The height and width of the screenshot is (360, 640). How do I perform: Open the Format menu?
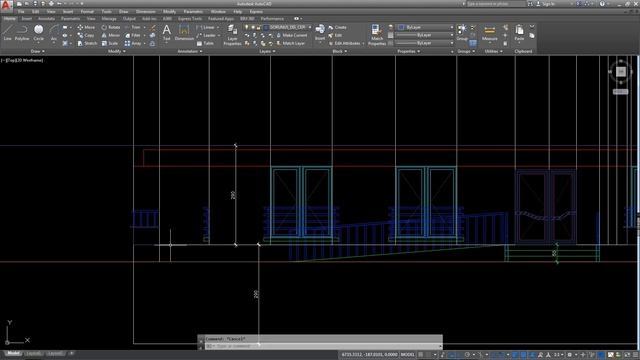pyautogui.click(x=87, y=12)
